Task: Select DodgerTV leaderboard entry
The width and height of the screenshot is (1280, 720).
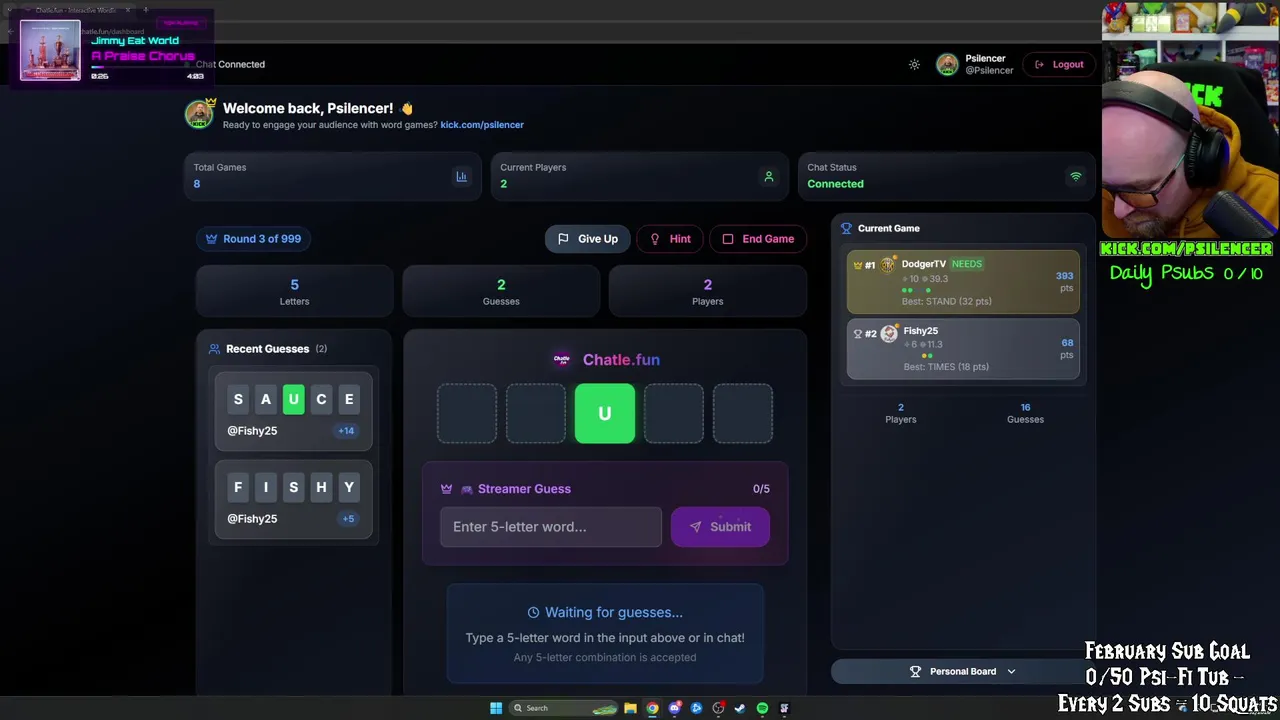Action: pos(963,282)
